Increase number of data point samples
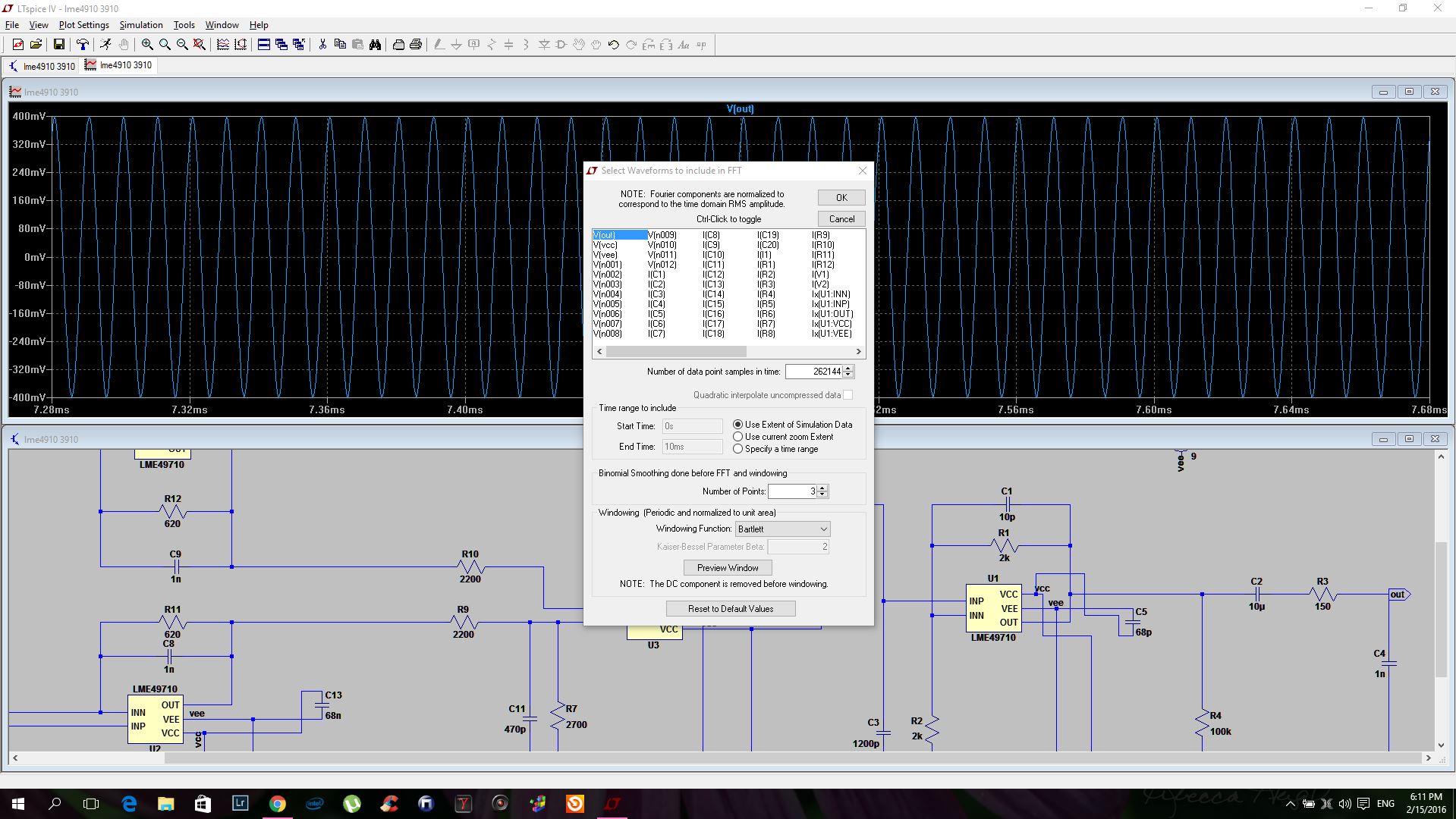The width and height of the screenshot is (1456, 819). [848, 368]
